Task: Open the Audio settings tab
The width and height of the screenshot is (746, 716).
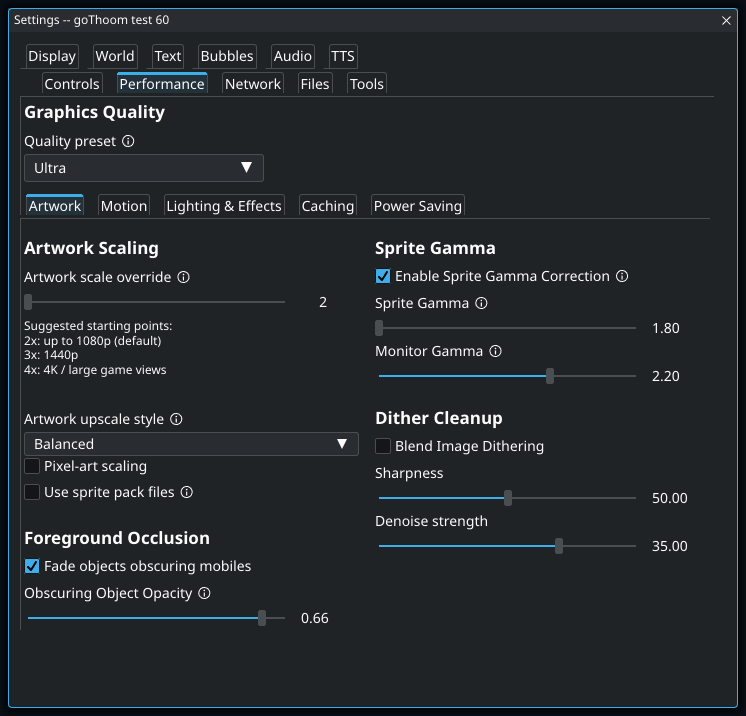Action: click(293, 56)
